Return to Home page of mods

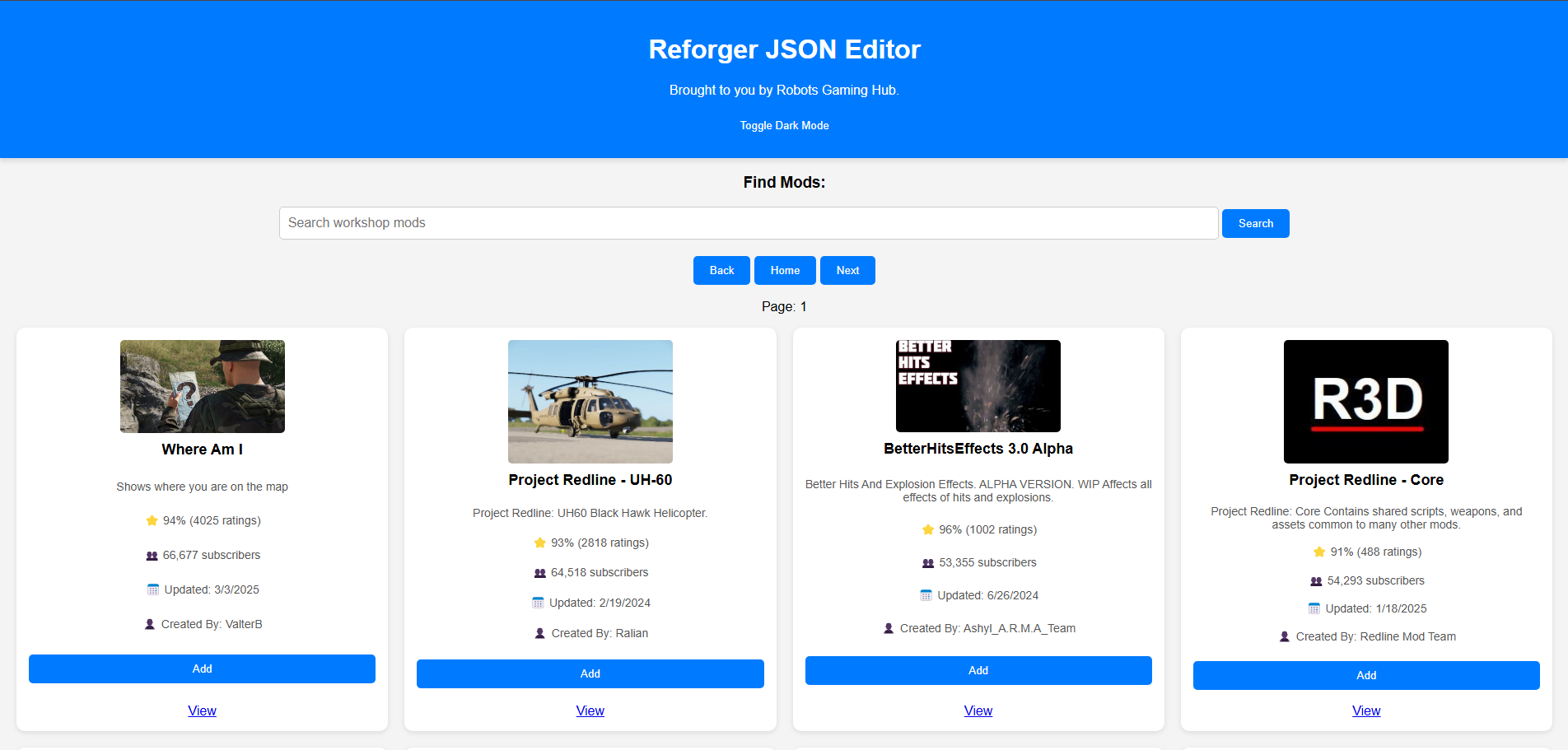[785, 270]
